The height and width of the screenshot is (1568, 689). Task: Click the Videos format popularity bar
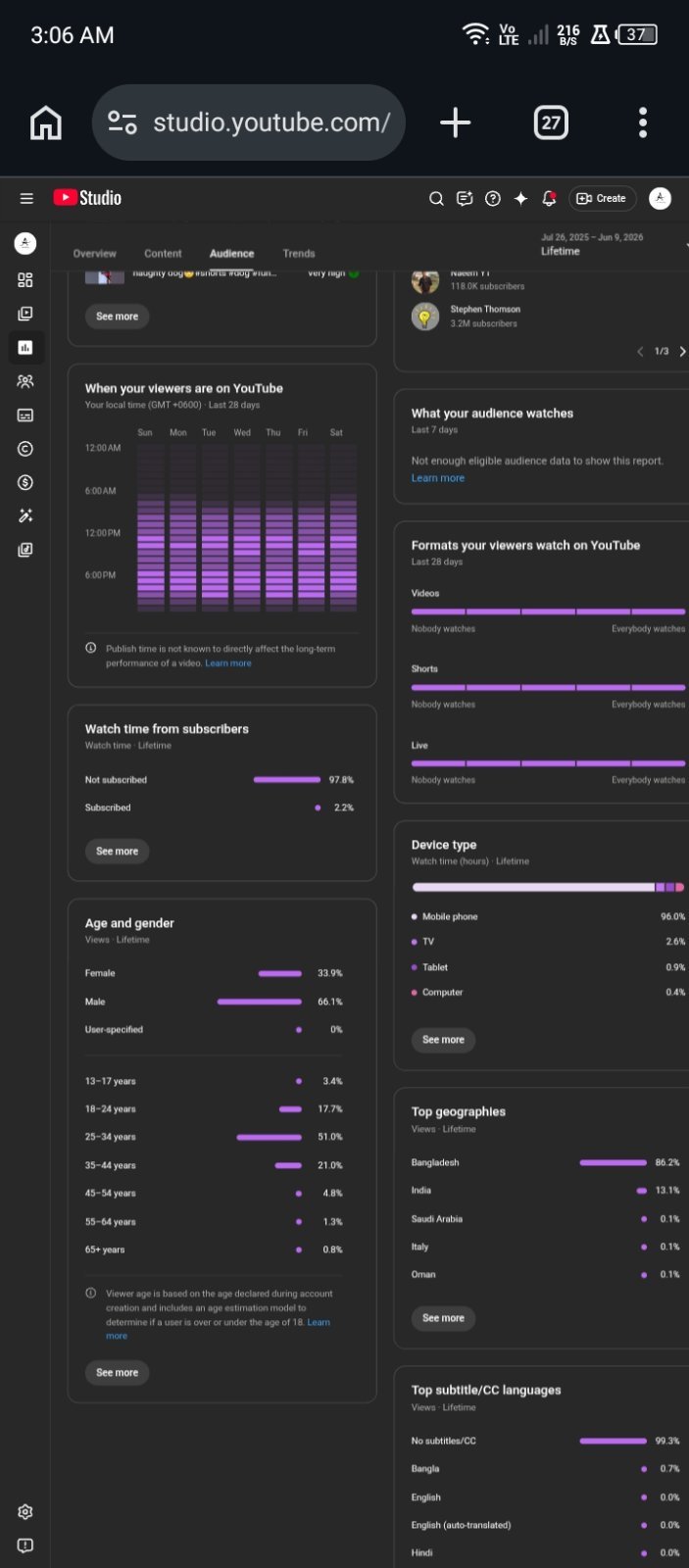click(548, 612)
